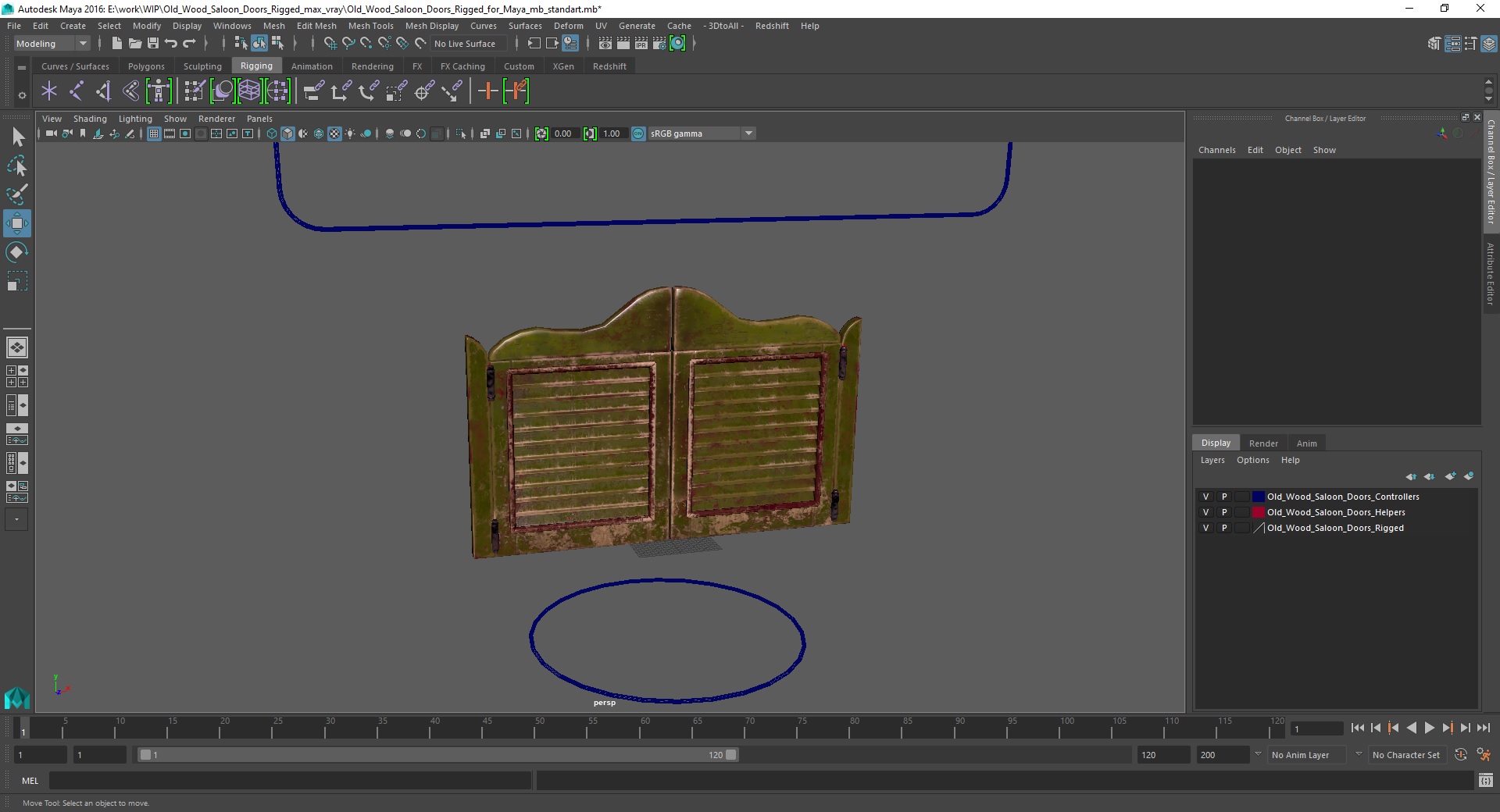Image resolution: width=1500 pixels, height=812 pixels.
Task: Toggle visibility of the Old_Wood_Saloon_Doors_Rigged layer
Action: 1205,528
